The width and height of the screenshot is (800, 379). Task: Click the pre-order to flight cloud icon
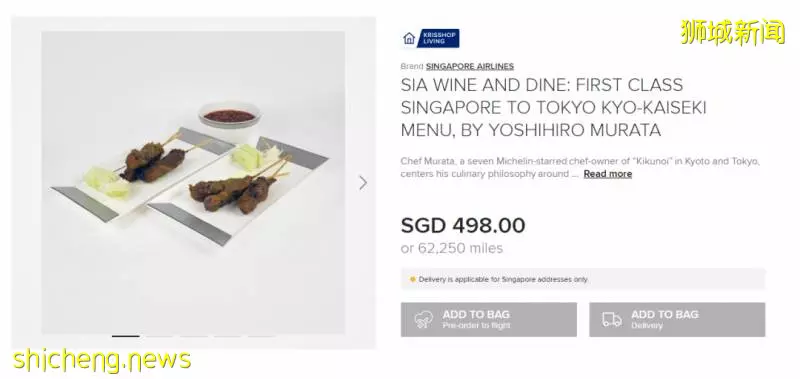point(423,320)
